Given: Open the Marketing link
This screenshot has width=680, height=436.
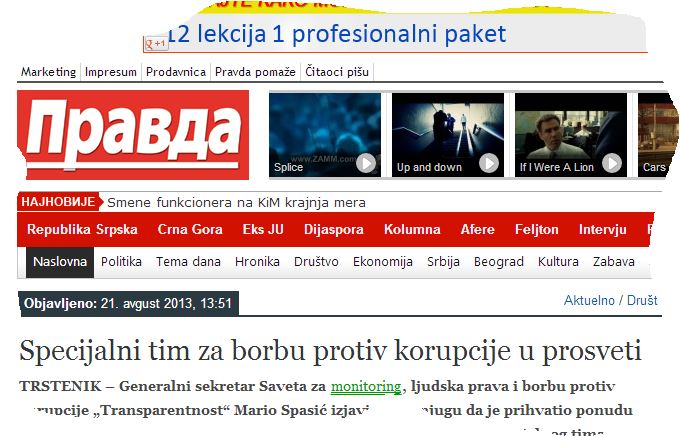Looking at the screenshot, I should pyautogui.click(x=49, y=72).
